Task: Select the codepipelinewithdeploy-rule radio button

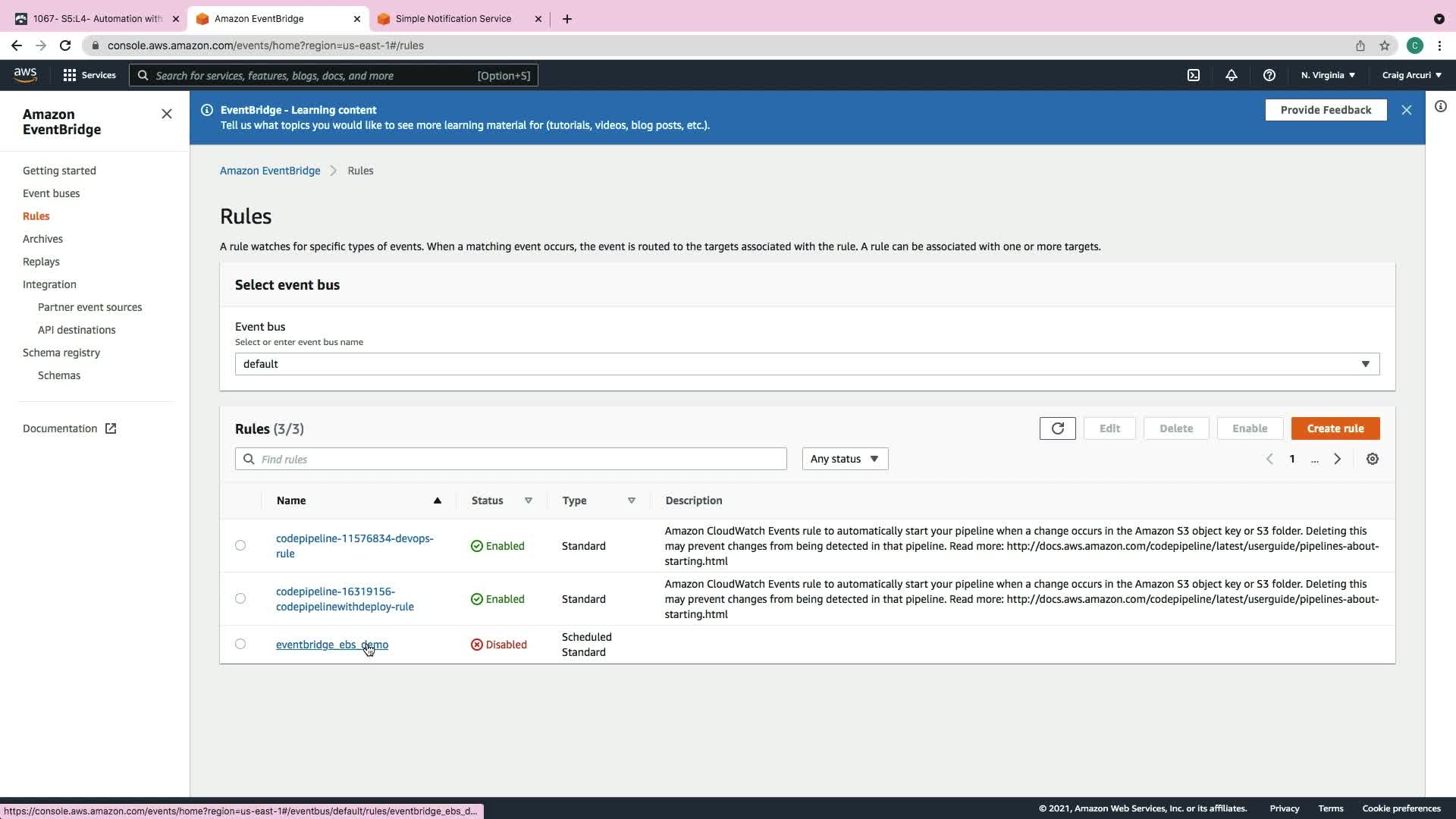Action: 240,598
